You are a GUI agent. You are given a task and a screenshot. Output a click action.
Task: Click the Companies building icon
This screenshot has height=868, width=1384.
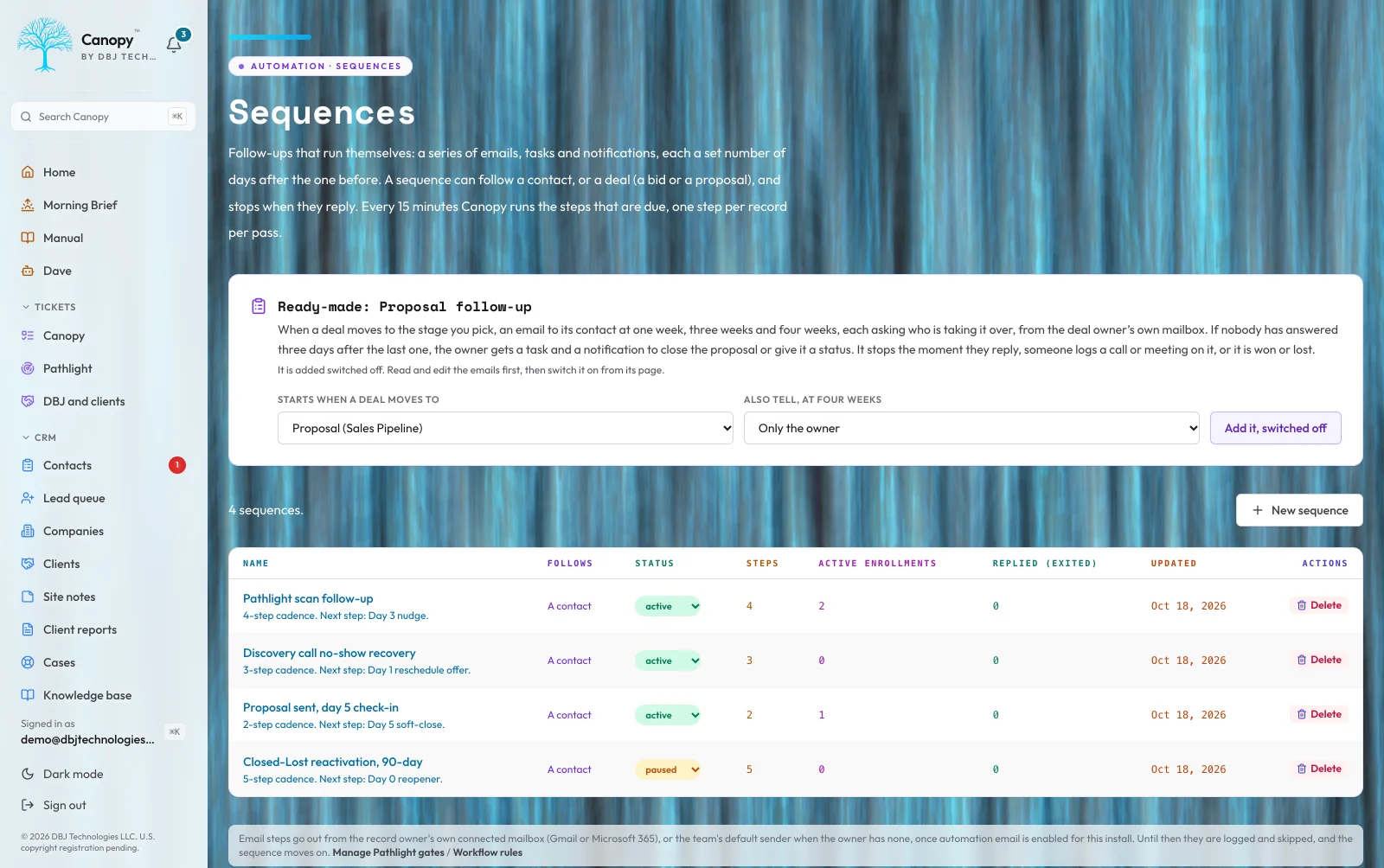28,531
